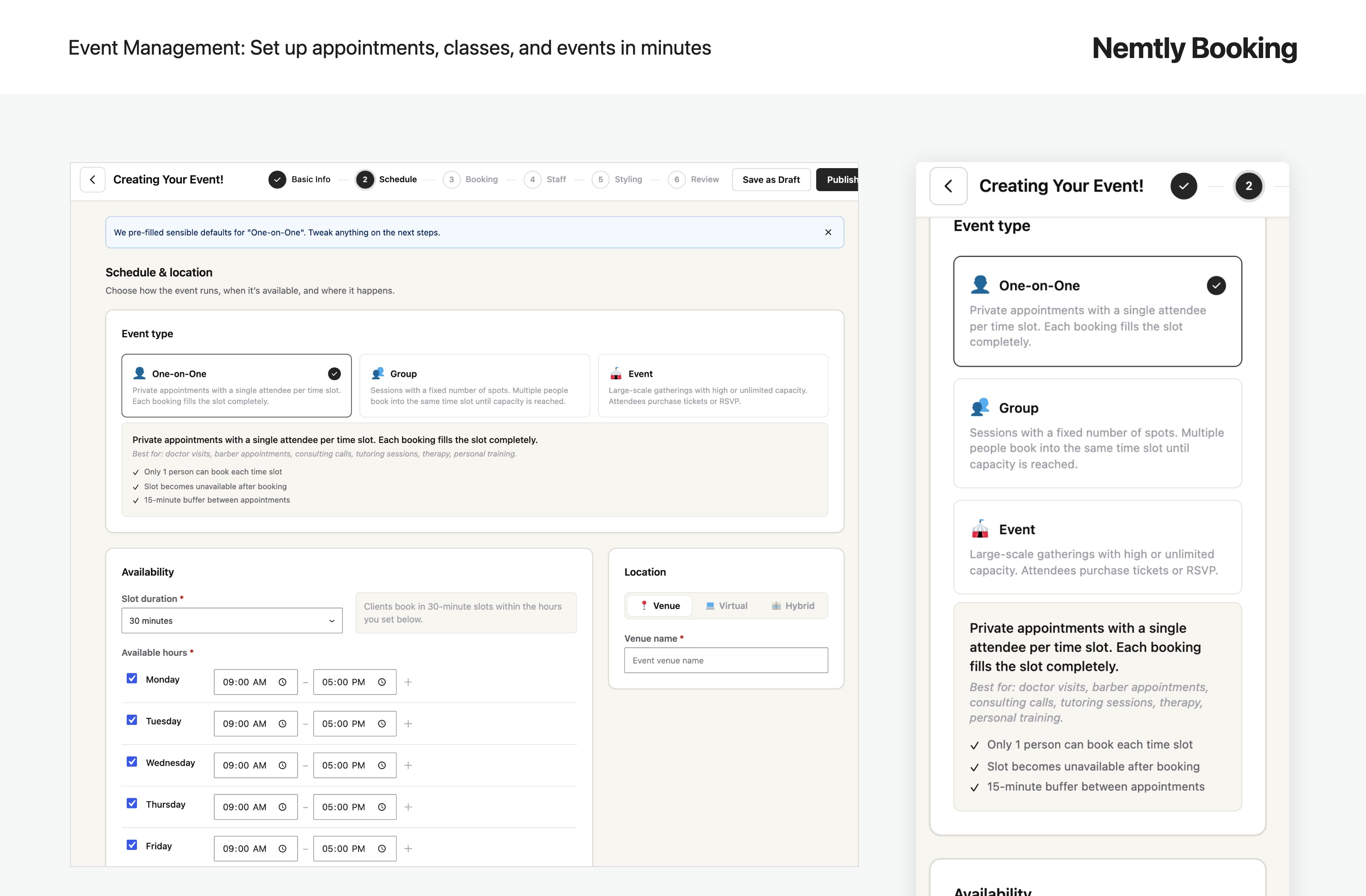The width and height of the screenshot is (1366, 896).
Task: Select Group card in mobile panel
Action: tap(1097, 433)
